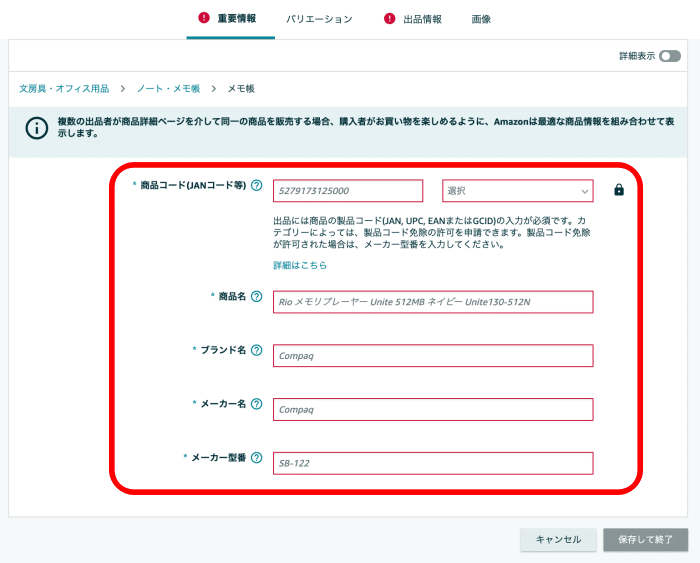Click the lock icon beside the 選択 dropdown
700x563 pixels.
pyautogui.click(x=619, y=190)
